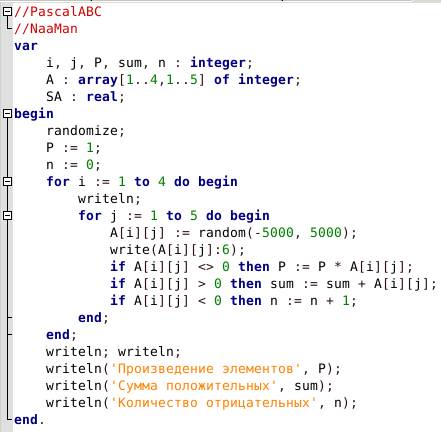The width and height of the screenshot is (441, 432).
Task: Click the 'SA : real;' declaration
Action: point(85,97)
